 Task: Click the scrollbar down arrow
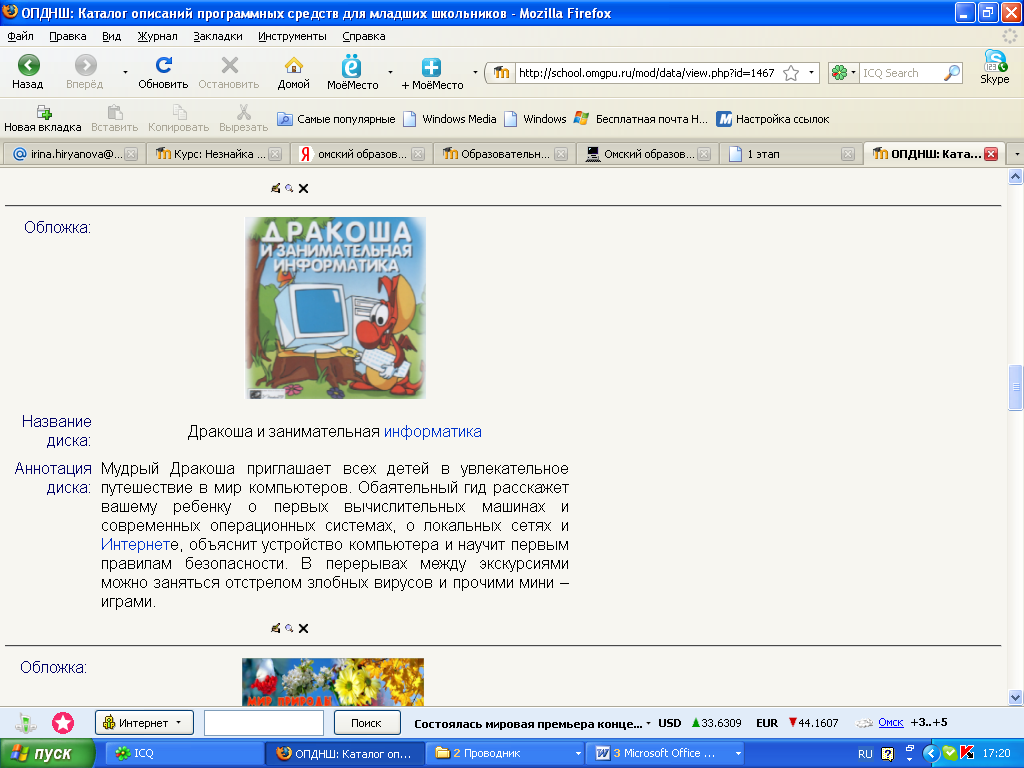coord(1016,697)
